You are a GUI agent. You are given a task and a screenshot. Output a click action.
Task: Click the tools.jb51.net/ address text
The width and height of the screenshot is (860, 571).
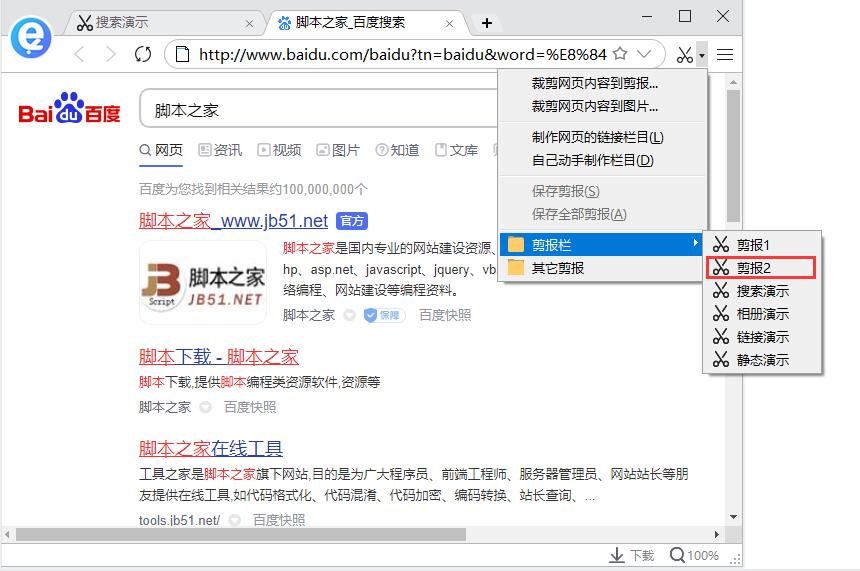179,520
